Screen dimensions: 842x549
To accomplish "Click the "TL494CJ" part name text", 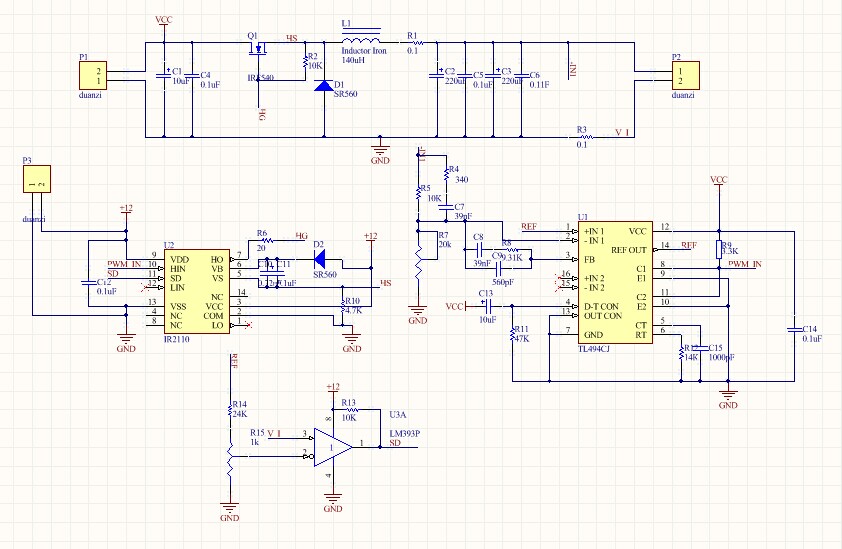I will pos(593,349).
